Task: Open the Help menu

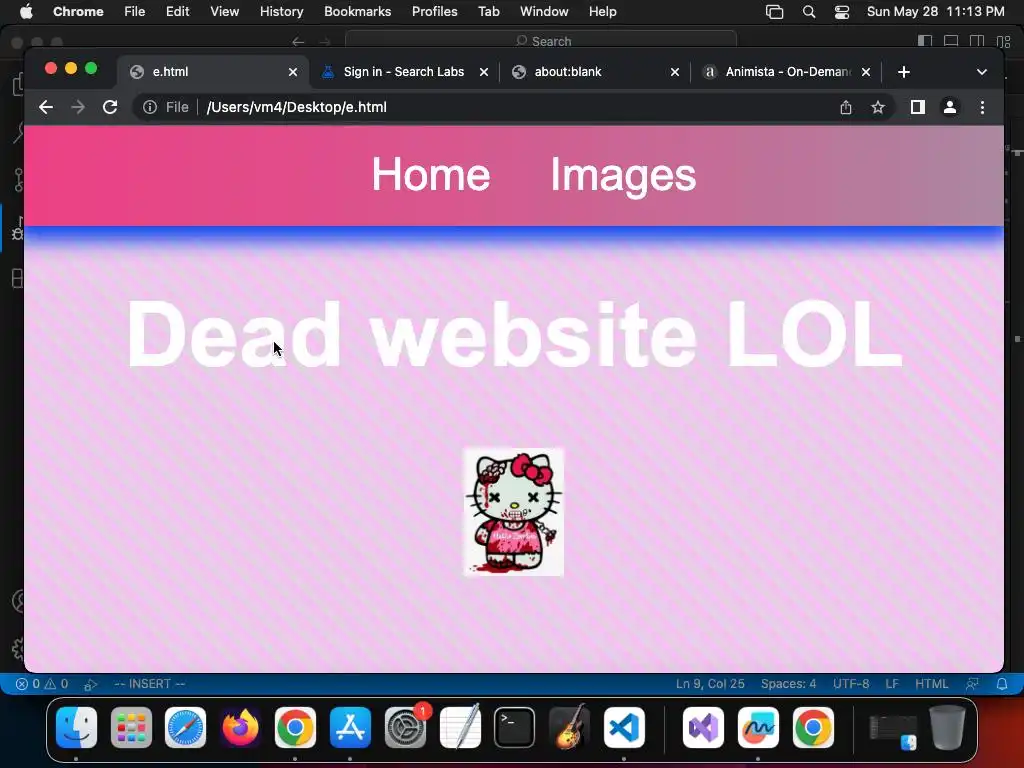Action: (x=602, y=12)
